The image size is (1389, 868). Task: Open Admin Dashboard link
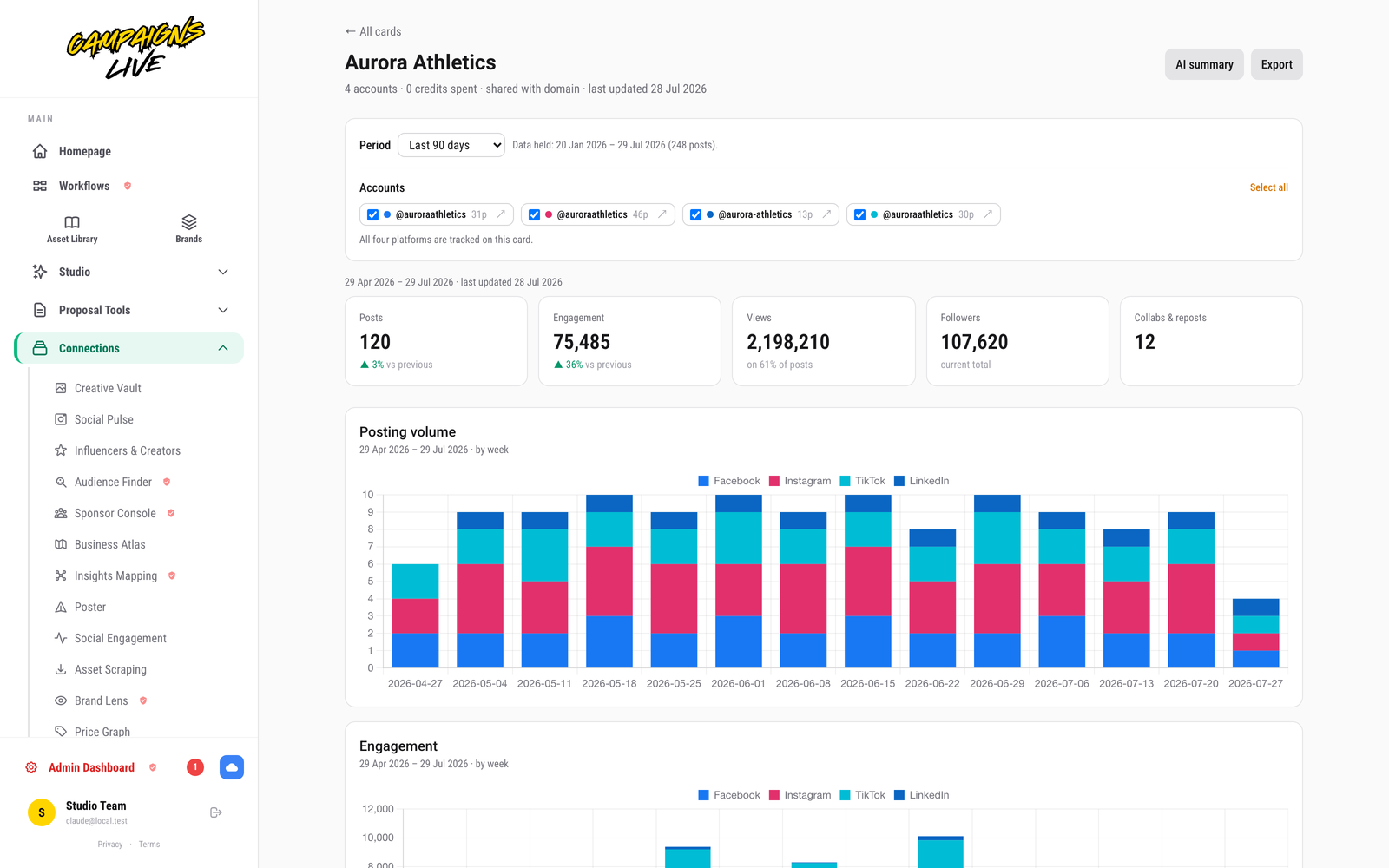pos(91,767)
